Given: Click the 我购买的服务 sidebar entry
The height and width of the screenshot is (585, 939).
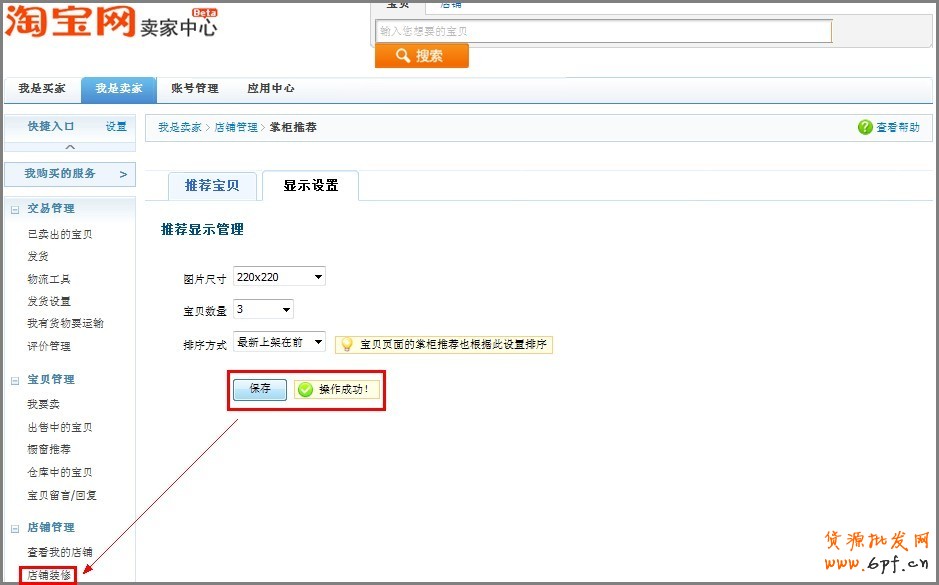Looking at the screenshot, I should [x=69, y=174].
